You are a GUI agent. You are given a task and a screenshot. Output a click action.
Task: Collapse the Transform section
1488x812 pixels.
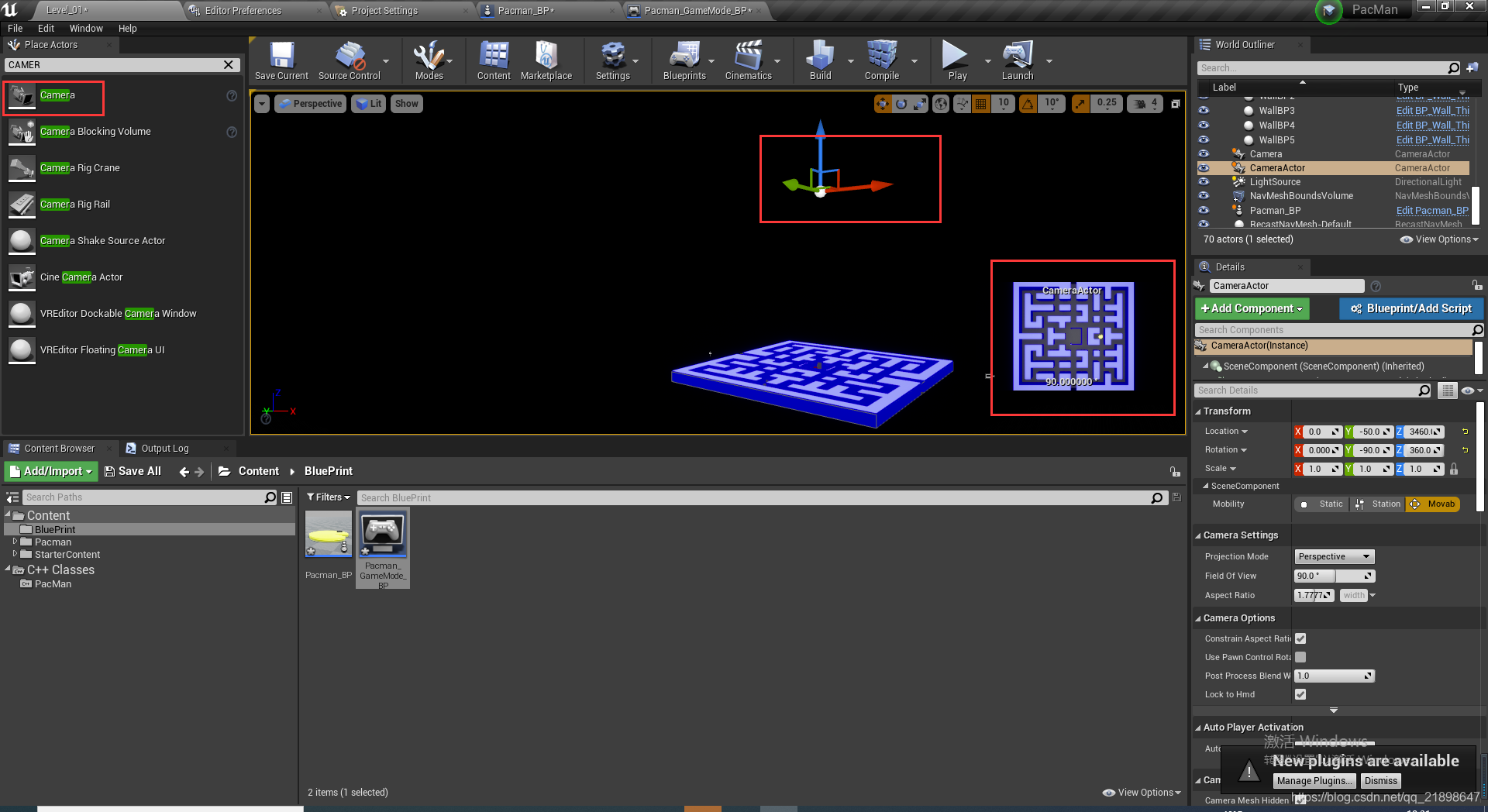(x=1198, y=411)
